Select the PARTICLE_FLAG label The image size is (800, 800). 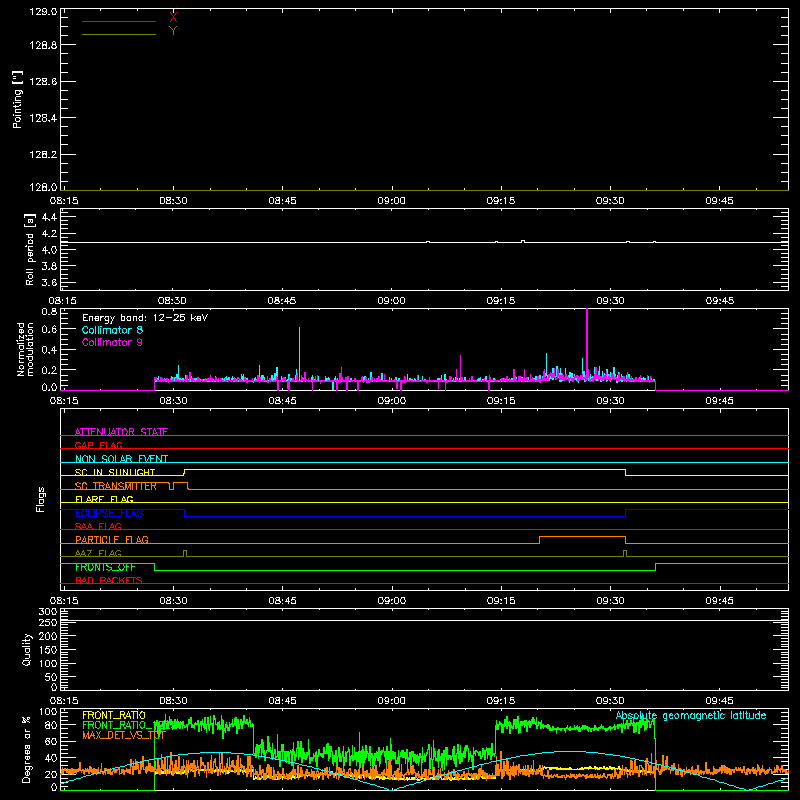point(112,539)
